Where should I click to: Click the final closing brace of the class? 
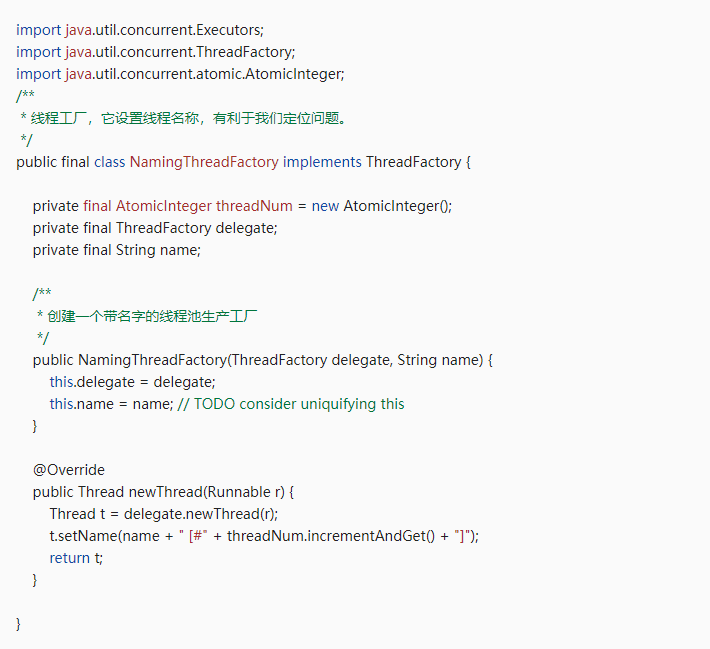(x=19, y=624)
